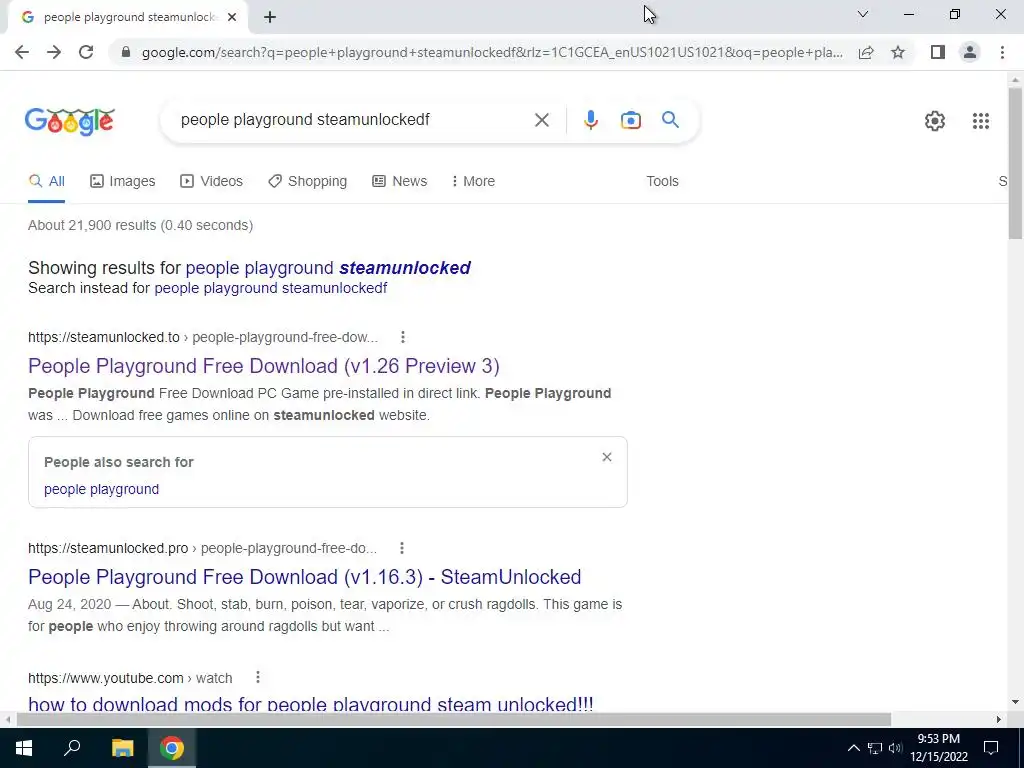
Task: Click the steamunlocked.pro result URL text
Action: point(202,548)
